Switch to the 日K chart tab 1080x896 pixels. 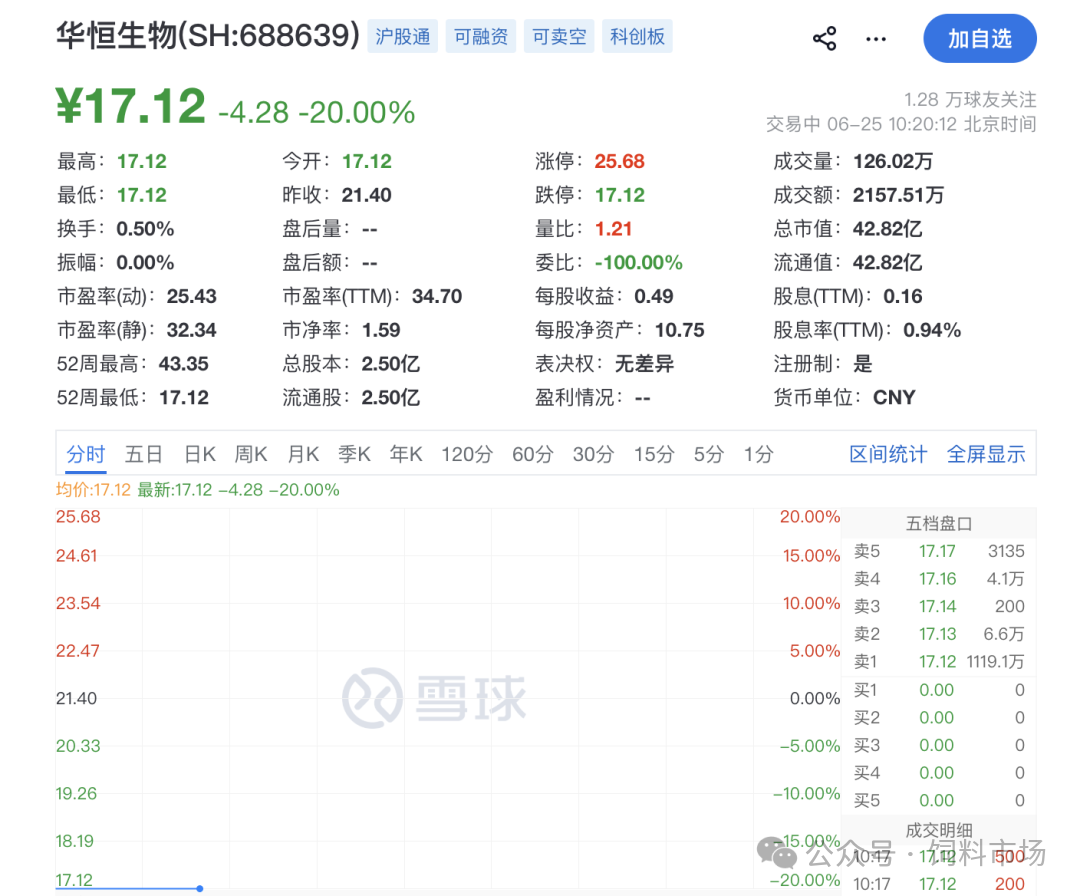coord(200,455)
